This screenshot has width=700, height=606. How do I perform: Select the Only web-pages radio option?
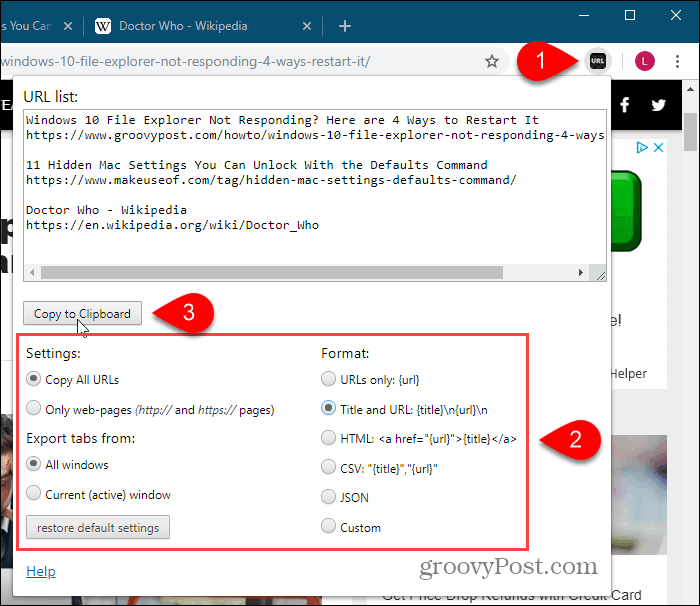(33, 408)
